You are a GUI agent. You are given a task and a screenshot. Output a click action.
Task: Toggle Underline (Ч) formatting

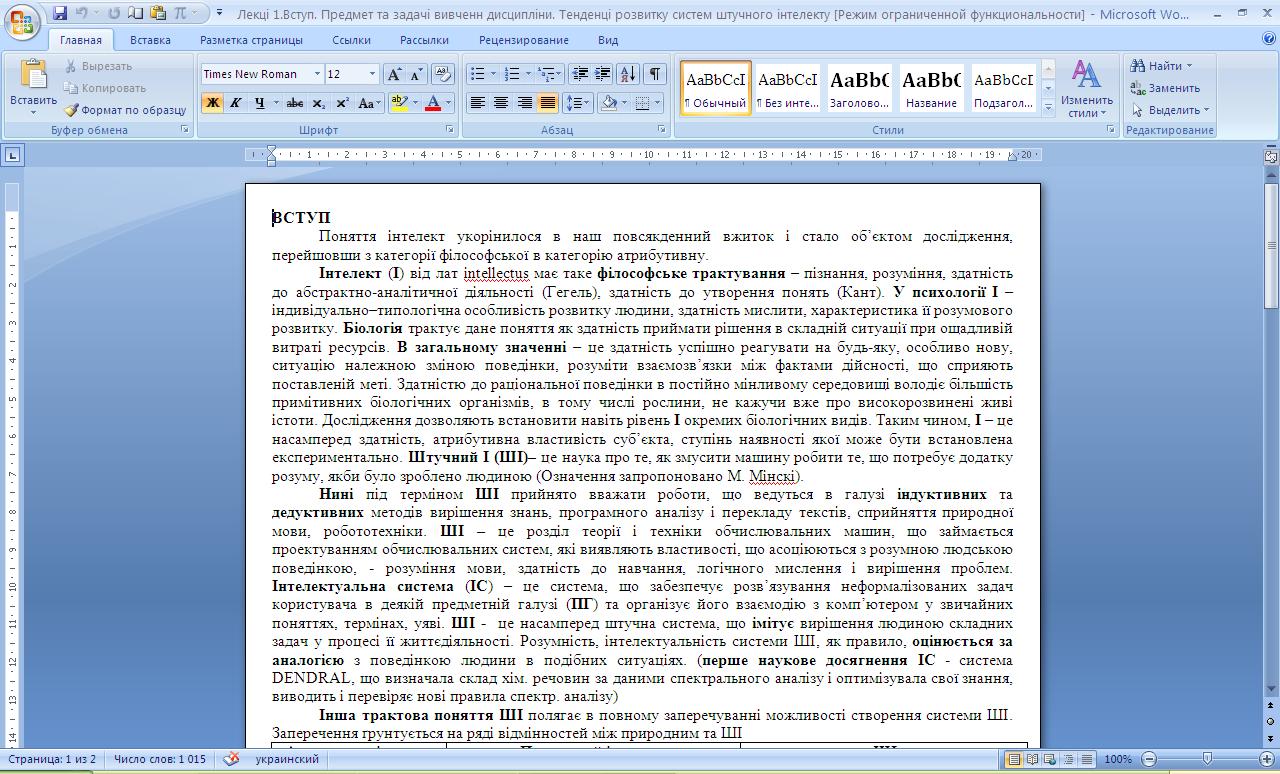tap(259, 103)
